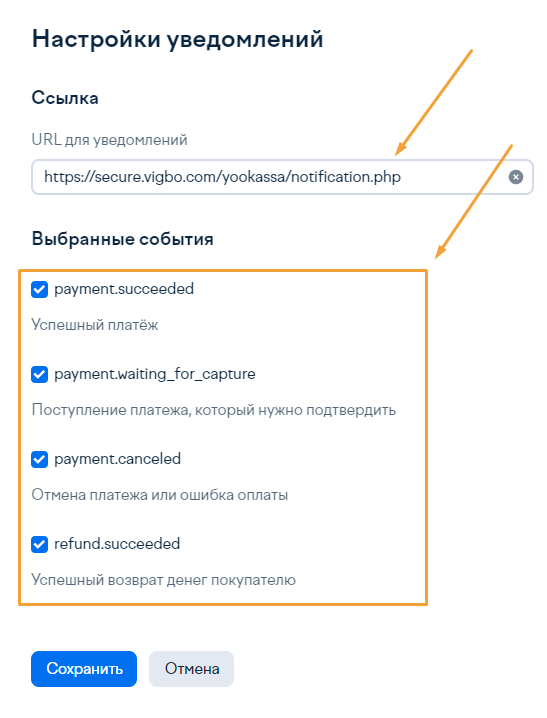Toggle the payment.waiting_for_capture checkbox
The height and width of the screenshot is (718, 547).
pyautogui.click(x=39, y=375)
